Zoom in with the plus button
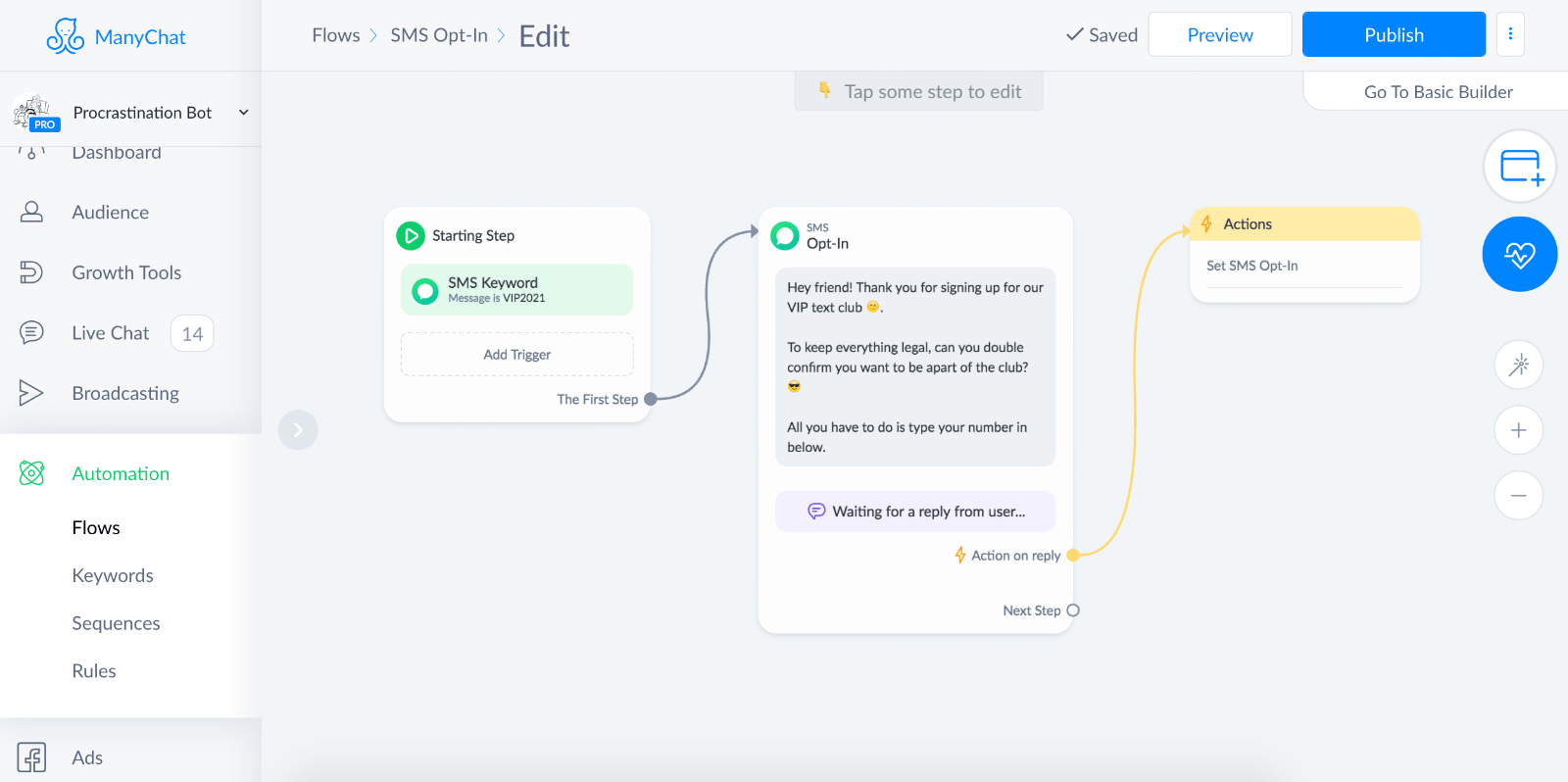The height and width of the screenshot is (782, 1568). click(x=1519, y=430)
